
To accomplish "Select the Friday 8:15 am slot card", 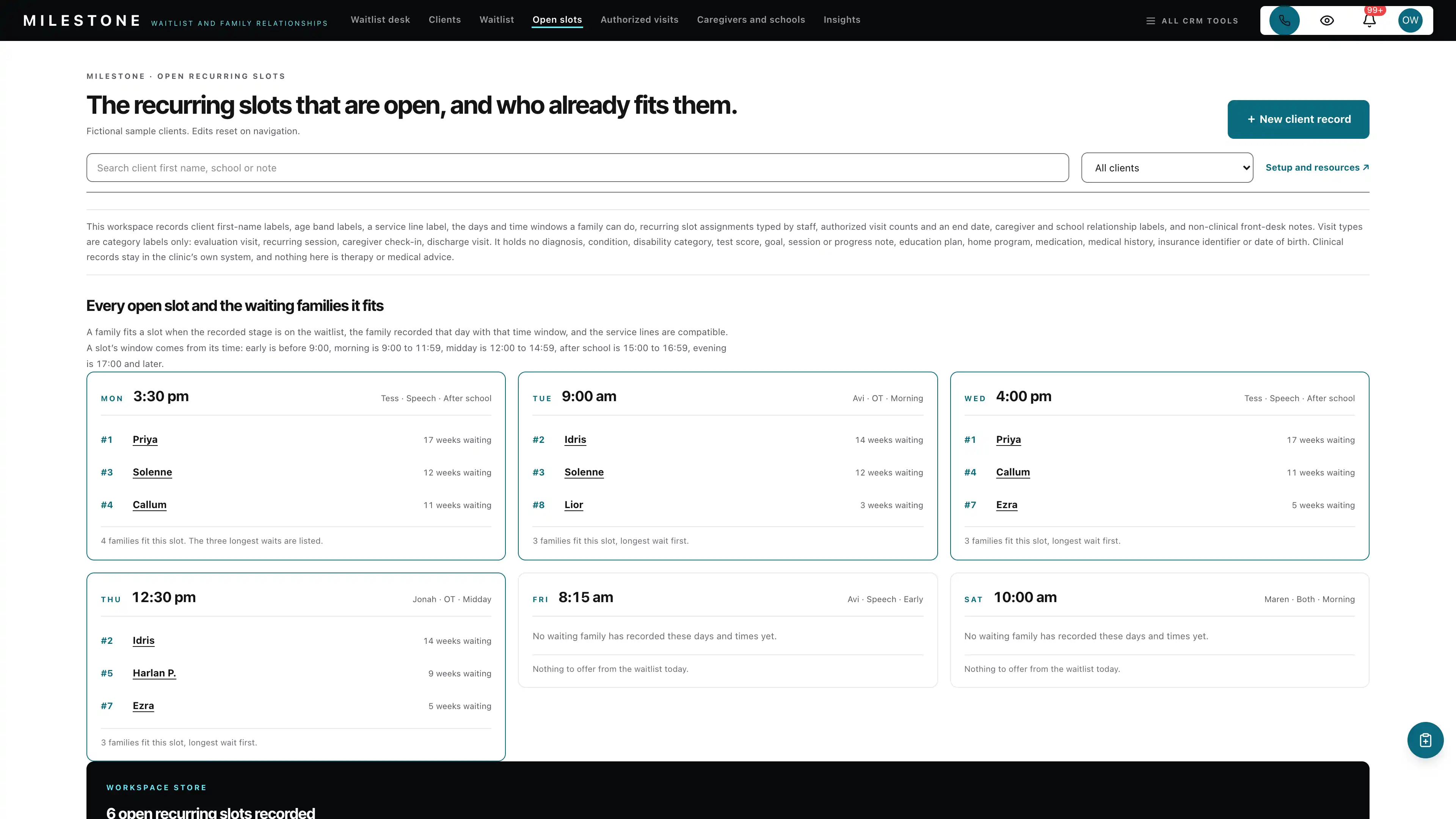I will point(728,630).
